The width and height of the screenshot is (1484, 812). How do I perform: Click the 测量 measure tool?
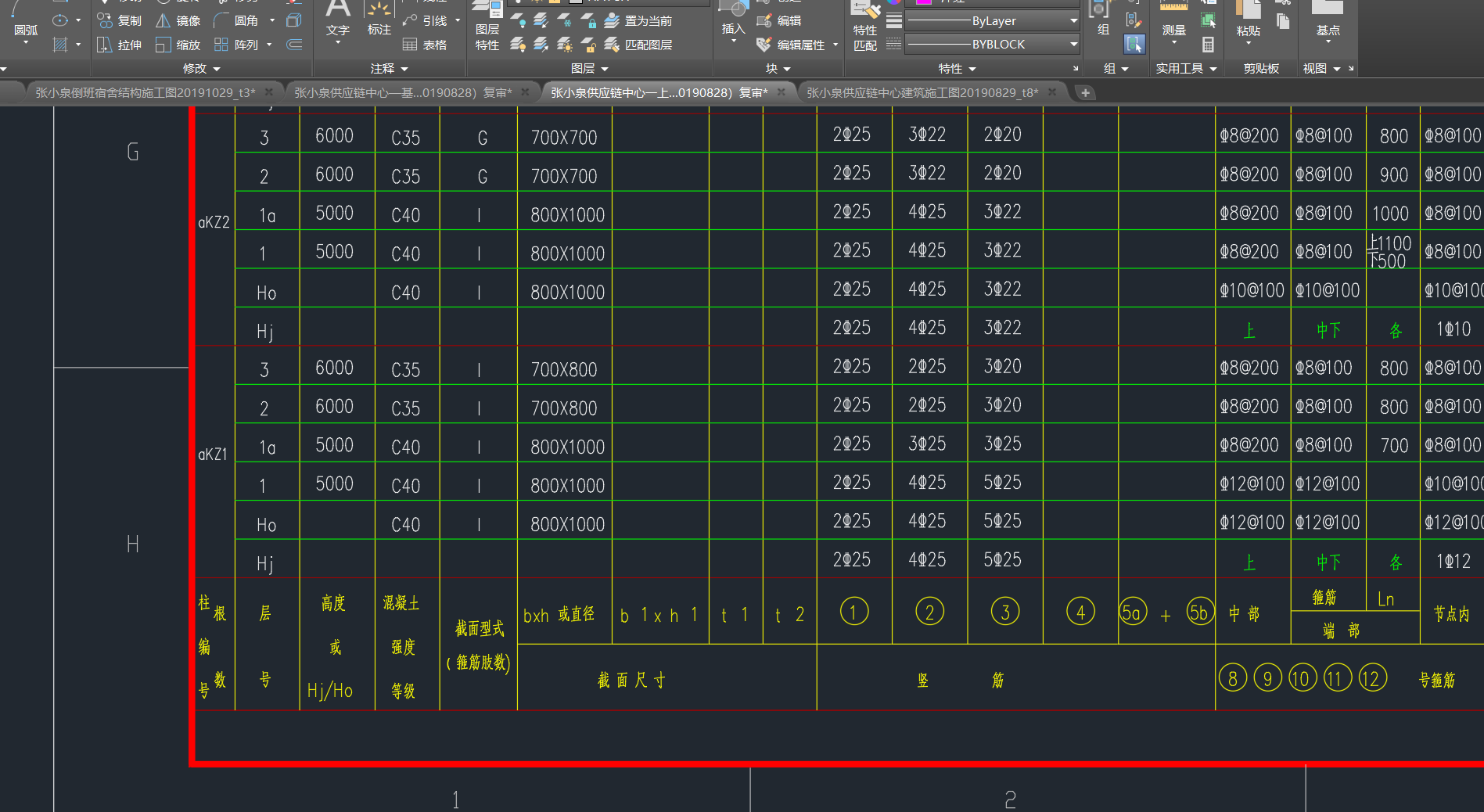click(1174, 22)
